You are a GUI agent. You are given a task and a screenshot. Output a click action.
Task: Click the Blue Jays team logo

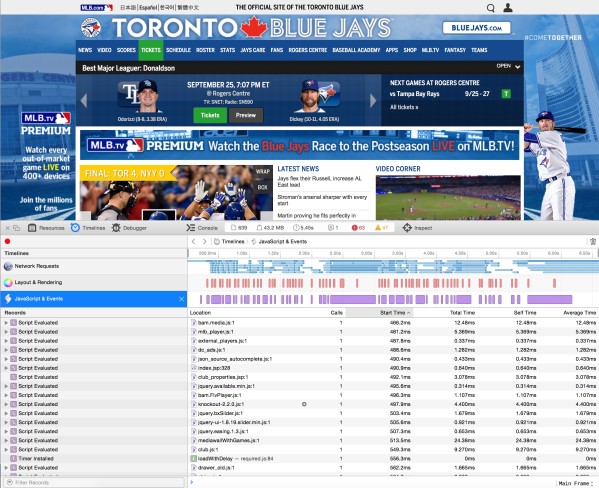pyautogui.click(x=91, y=28)
